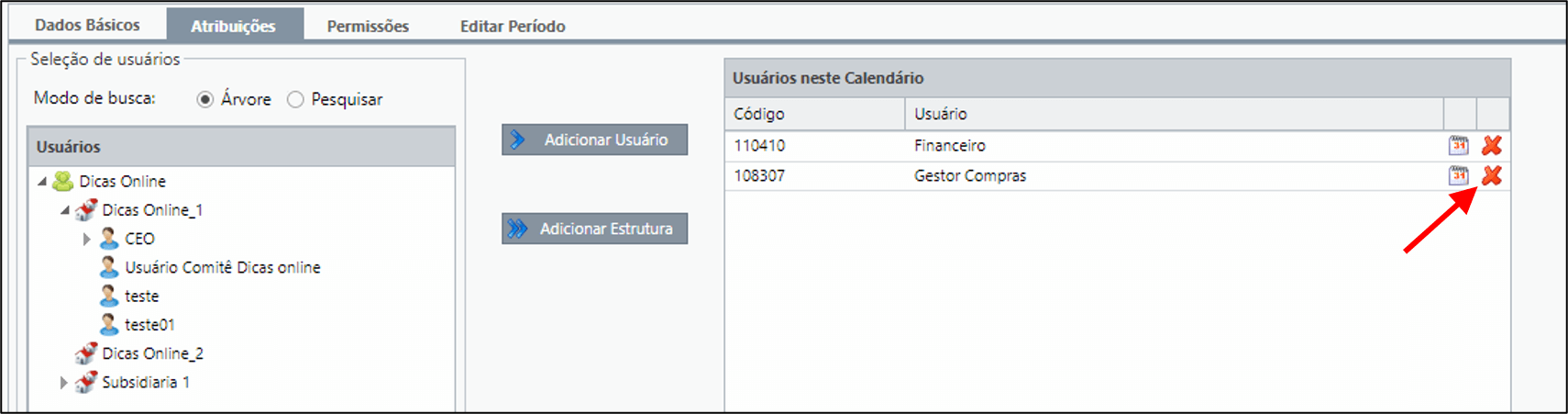Switch to the Dados Básicos tab
The height and width of the screenshot is (414, 1568).
88,25
